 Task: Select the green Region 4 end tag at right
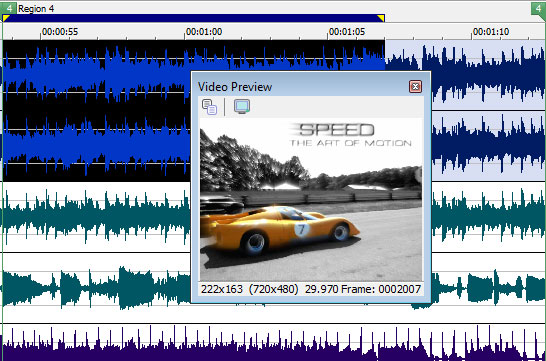[x=538, y=8]
